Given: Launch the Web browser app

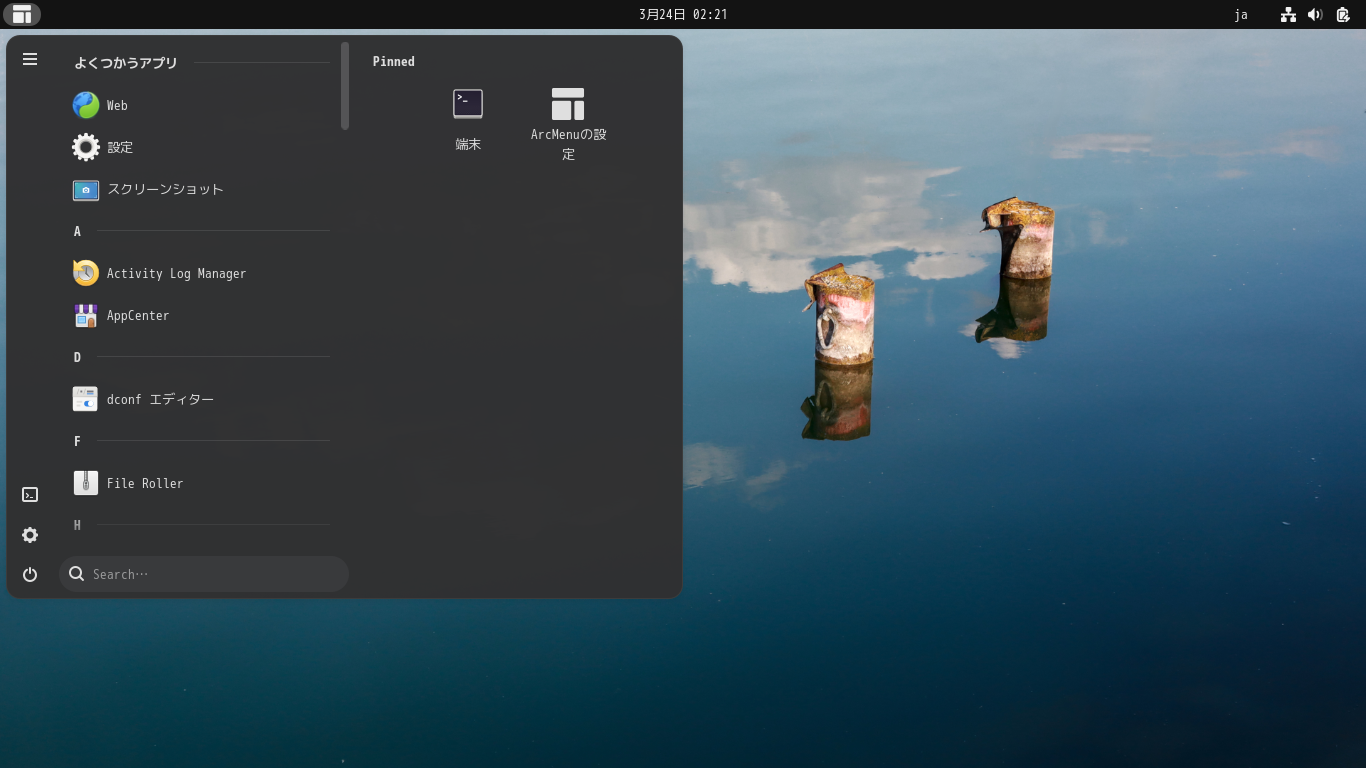Looking at the screenshot, I should [201, 105].
